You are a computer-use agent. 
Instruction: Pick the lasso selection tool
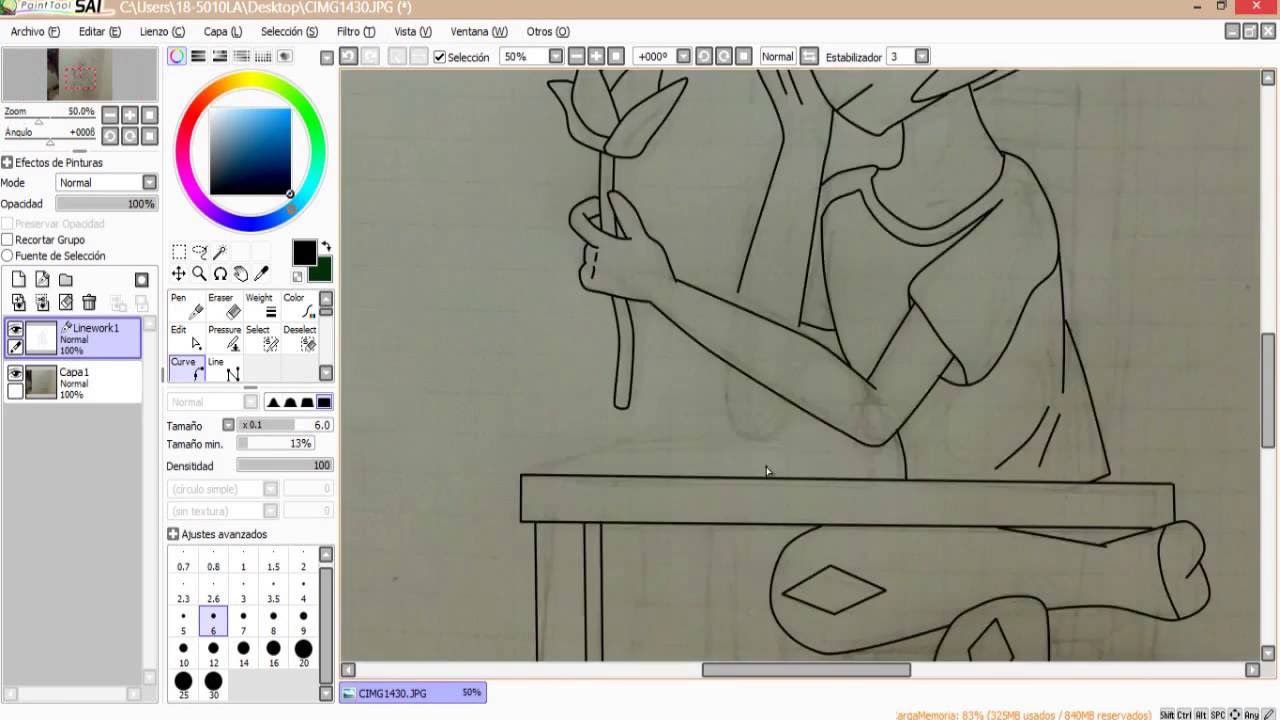pyautogui.click(x=199, y=252)
